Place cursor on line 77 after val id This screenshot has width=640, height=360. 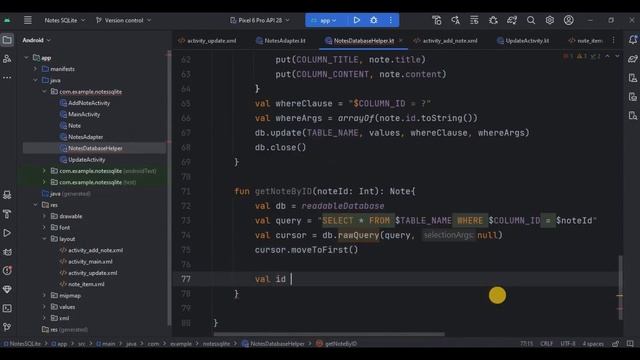click(x=291, y=279)
